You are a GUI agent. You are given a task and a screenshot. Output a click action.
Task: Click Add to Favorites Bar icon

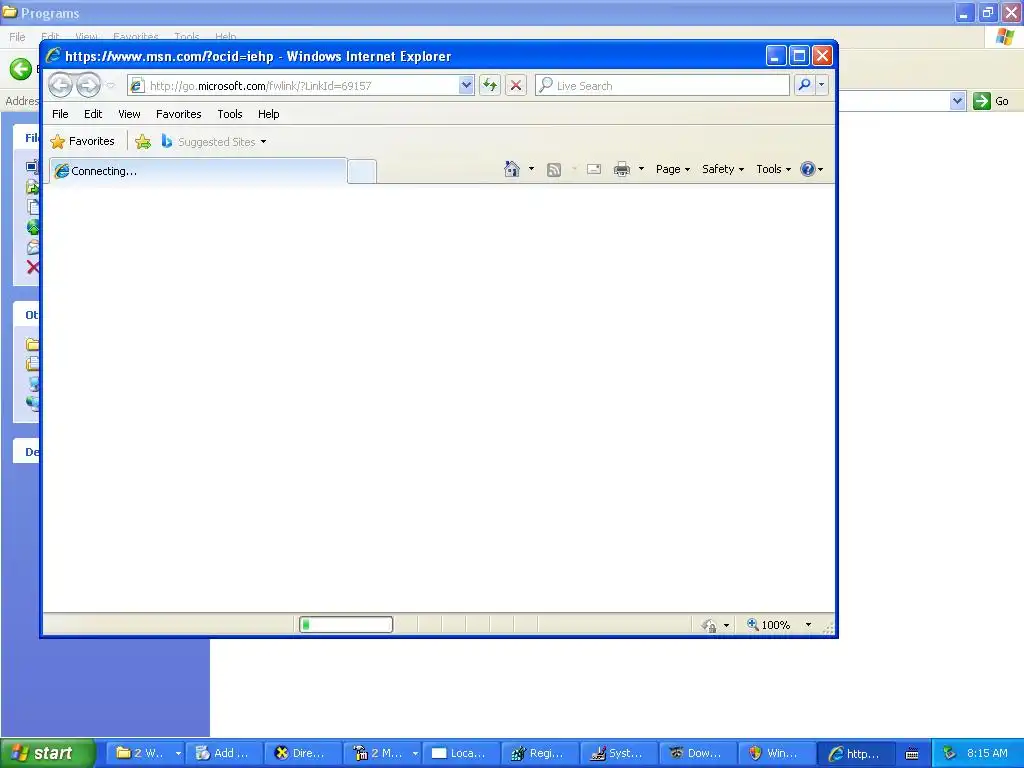143,141
